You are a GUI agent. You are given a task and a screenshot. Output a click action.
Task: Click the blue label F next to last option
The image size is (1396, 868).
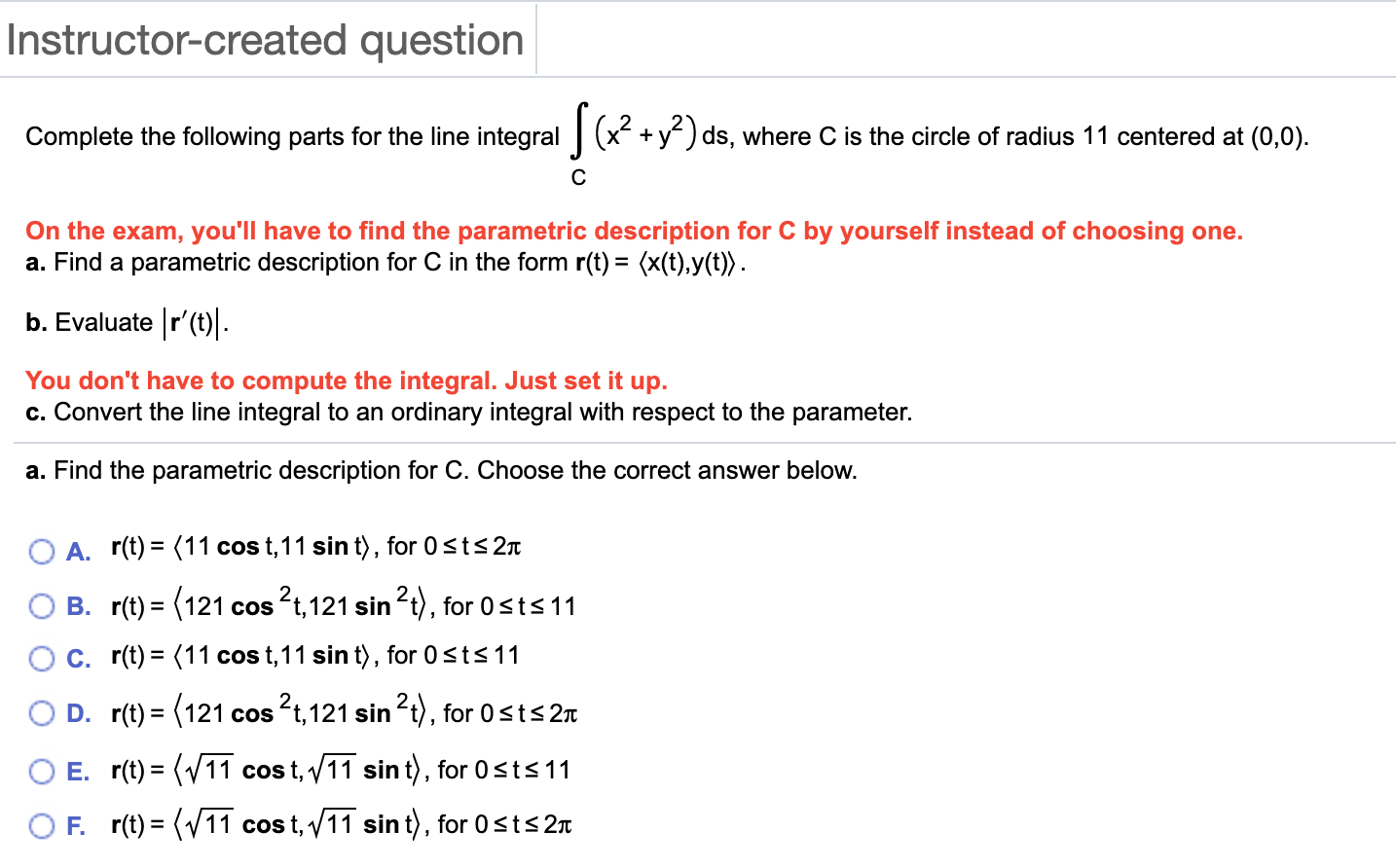pyautogui.click(x=75, y=825)
